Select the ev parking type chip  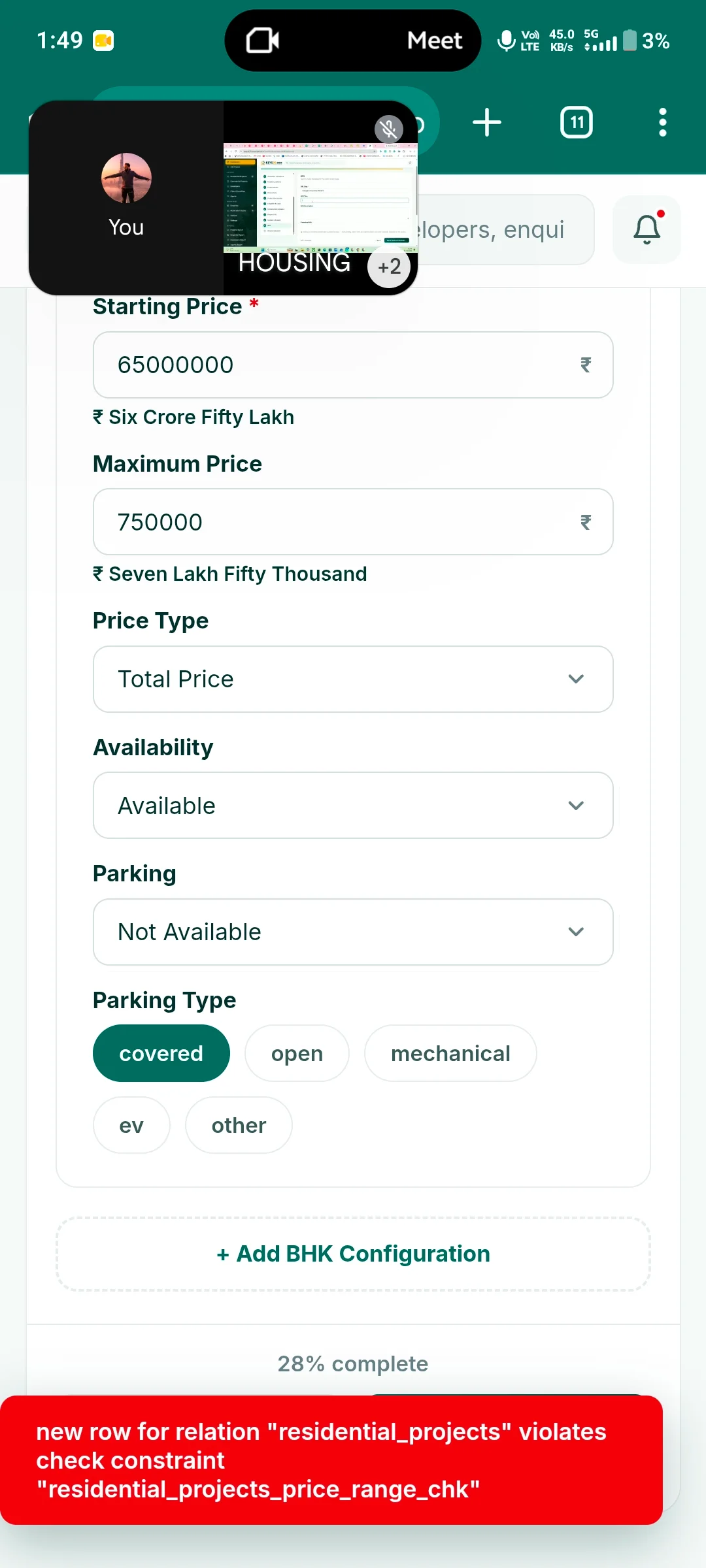click(131, 1125)
